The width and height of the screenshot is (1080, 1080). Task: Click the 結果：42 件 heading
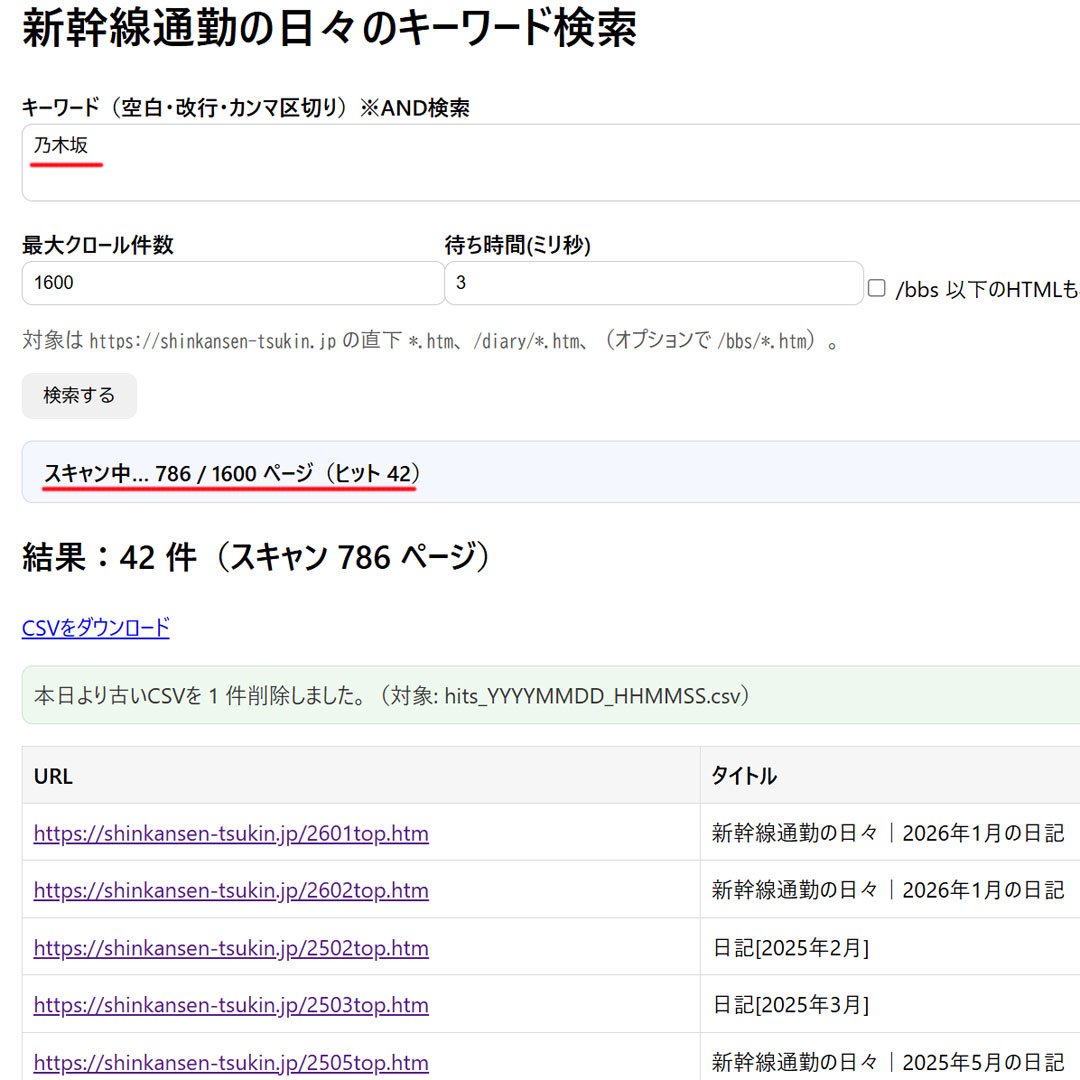click(258, 557)
